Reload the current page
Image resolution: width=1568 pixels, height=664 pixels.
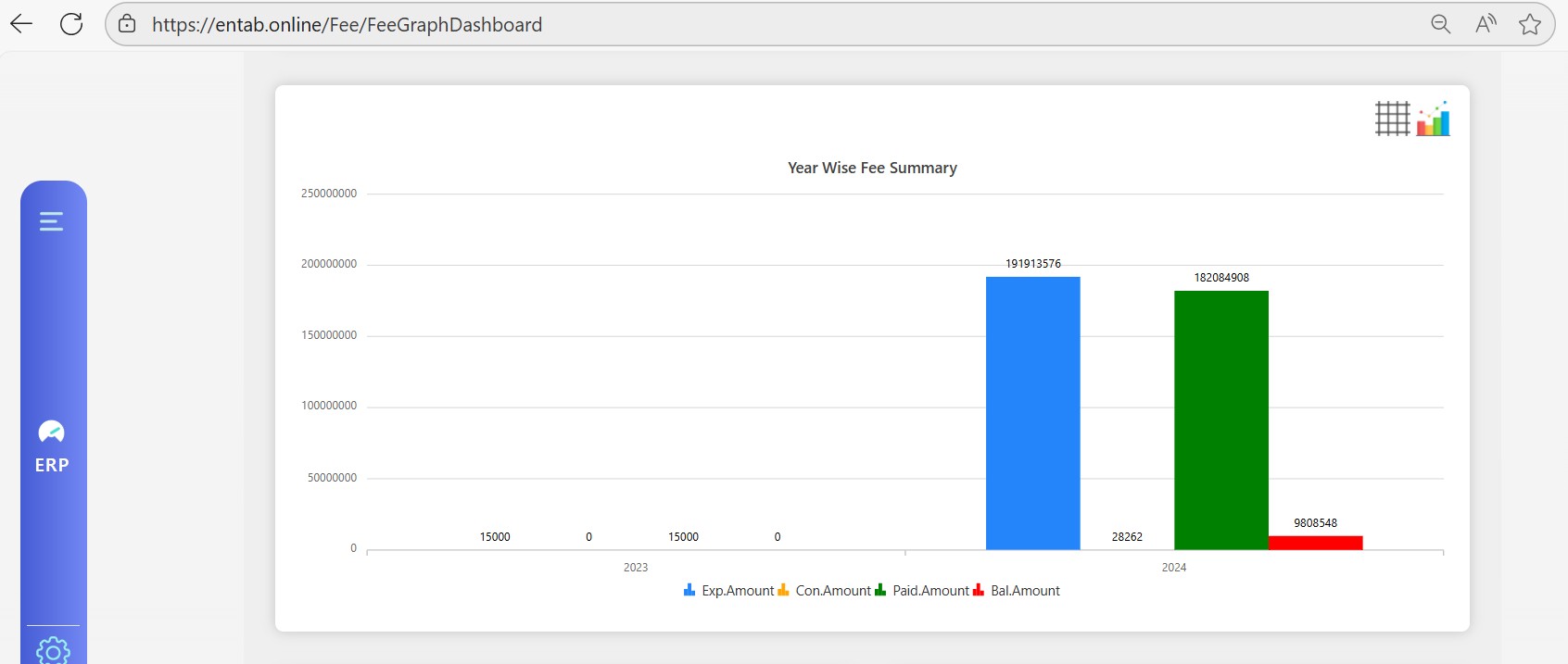click(71, 24)
